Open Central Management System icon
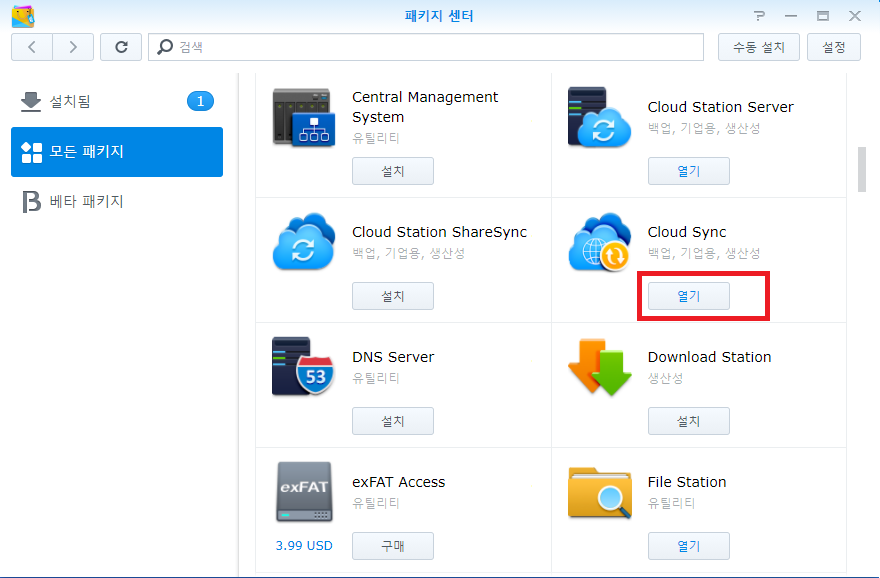The height and width of the screenshot is (578, 880). tap(304, 117)
